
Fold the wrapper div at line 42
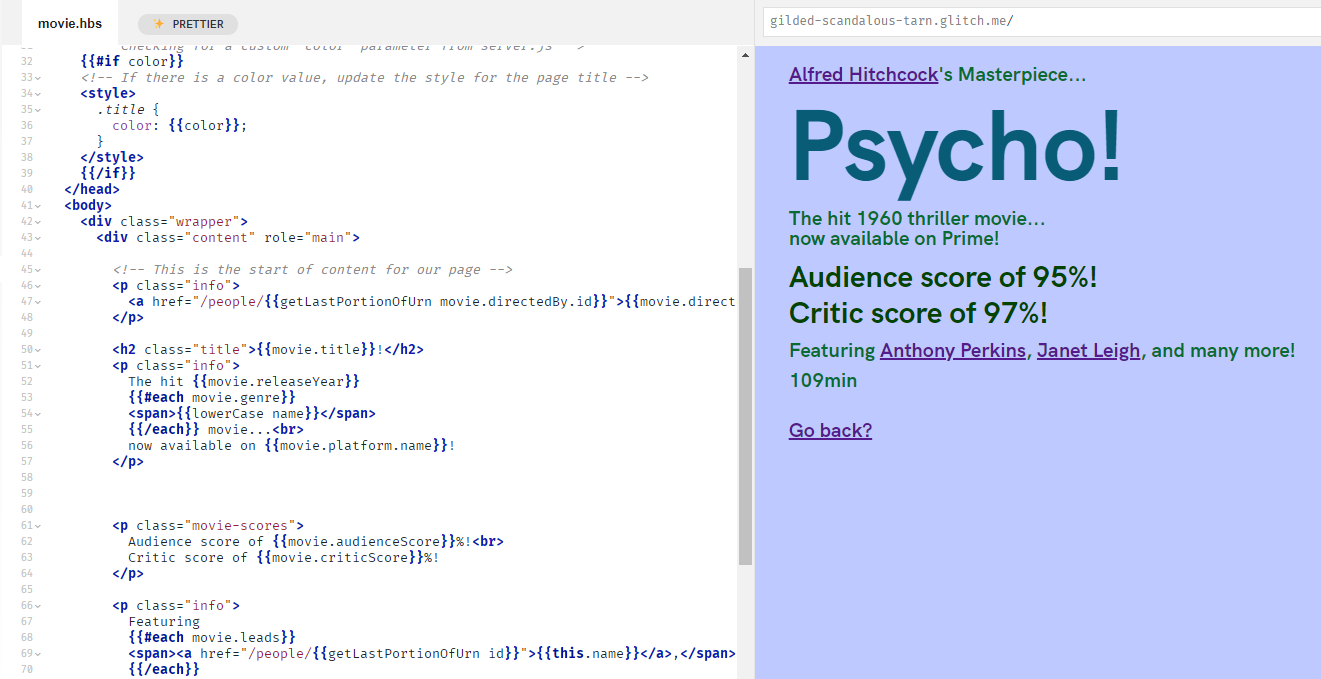[38, 222]
